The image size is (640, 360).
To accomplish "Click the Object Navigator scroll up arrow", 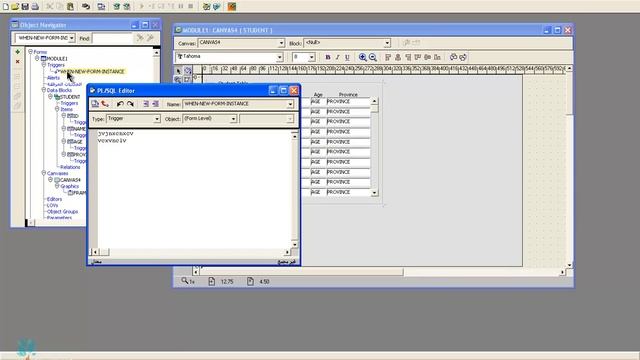I will [156, 53].
